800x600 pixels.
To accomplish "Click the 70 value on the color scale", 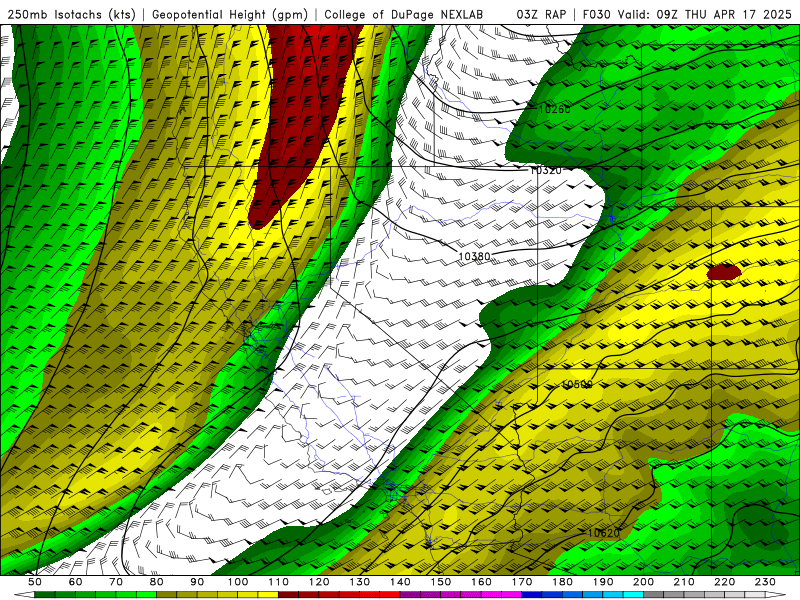I will 116,582.
